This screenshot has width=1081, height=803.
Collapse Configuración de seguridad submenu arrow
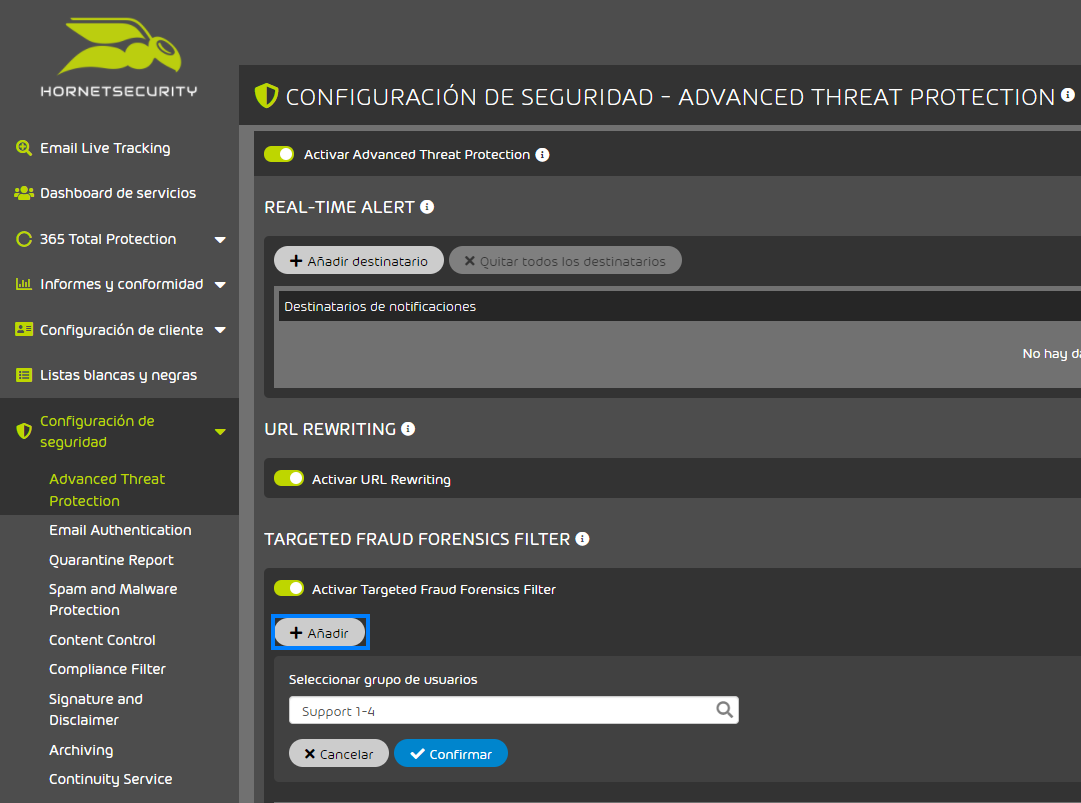coord(220,432)
